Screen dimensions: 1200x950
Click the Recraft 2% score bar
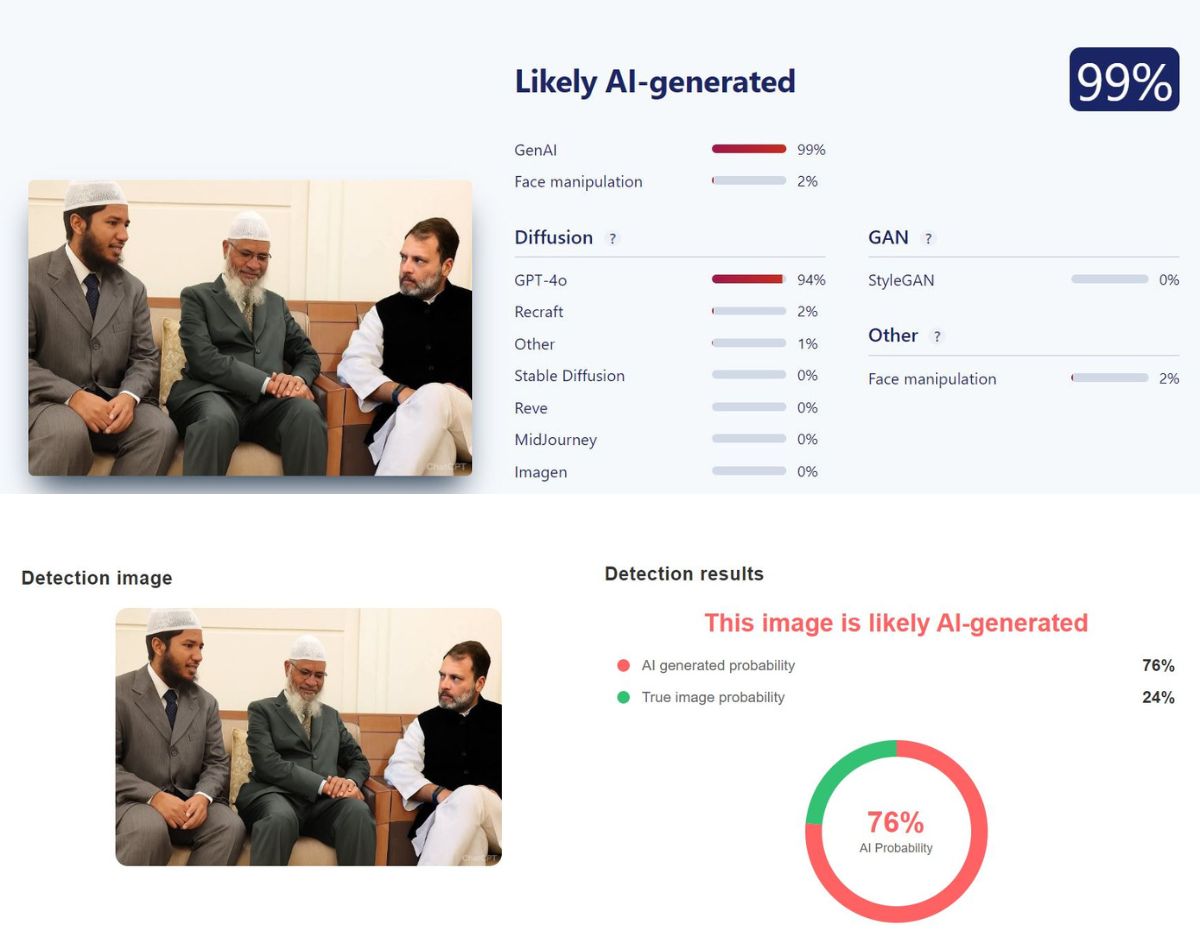coord(749,311)
